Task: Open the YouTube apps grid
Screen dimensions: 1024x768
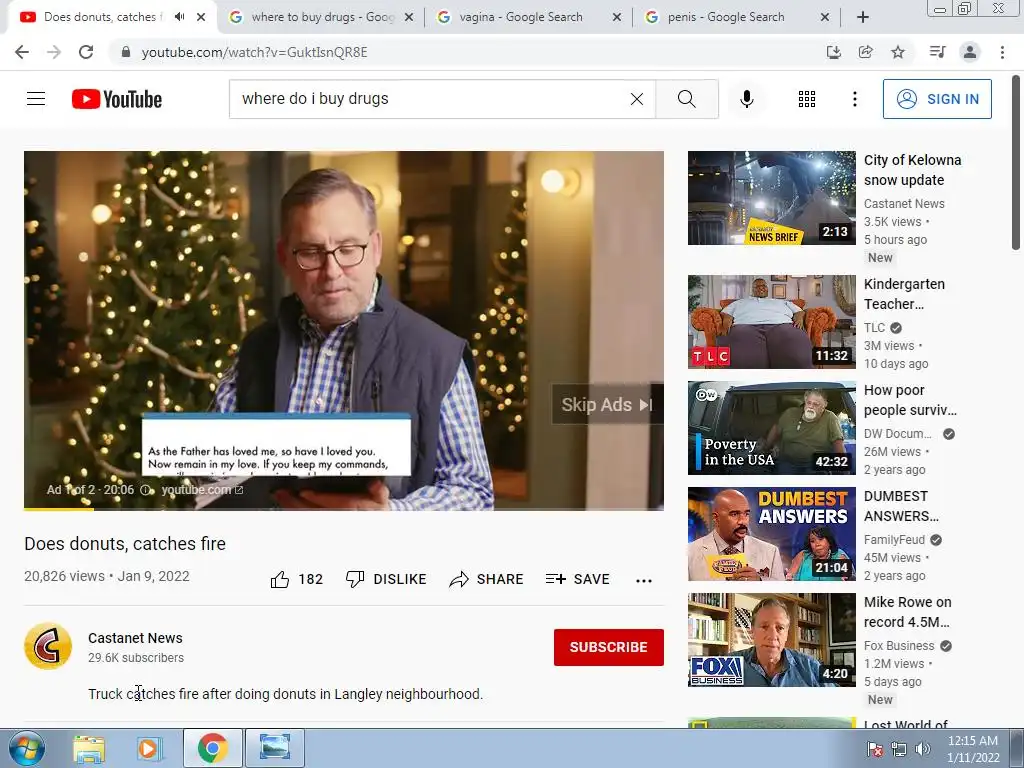Action: pos(807,99)
